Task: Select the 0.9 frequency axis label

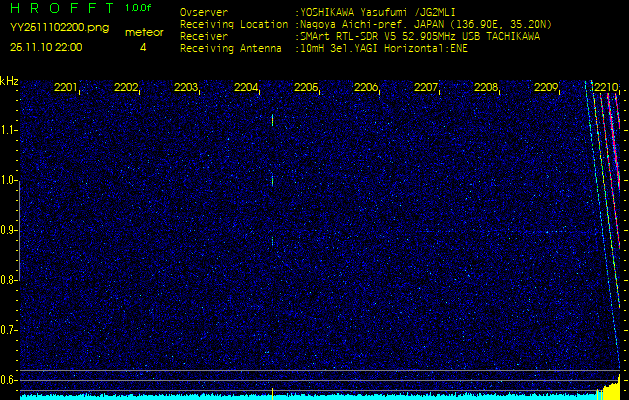Action: (x=9, y=230)
